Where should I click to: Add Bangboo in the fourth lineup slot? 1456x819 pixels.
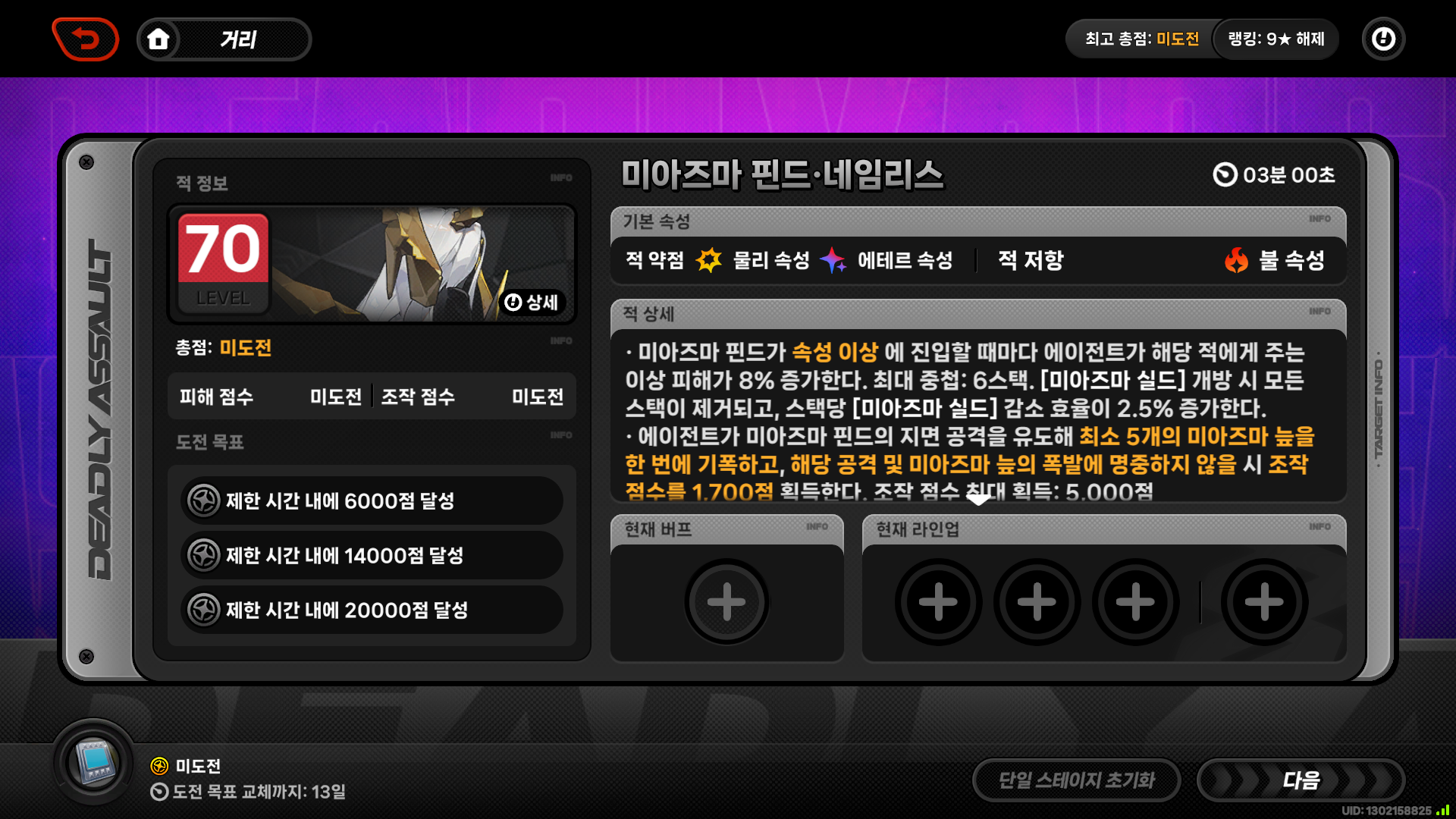coord(1264,602)
